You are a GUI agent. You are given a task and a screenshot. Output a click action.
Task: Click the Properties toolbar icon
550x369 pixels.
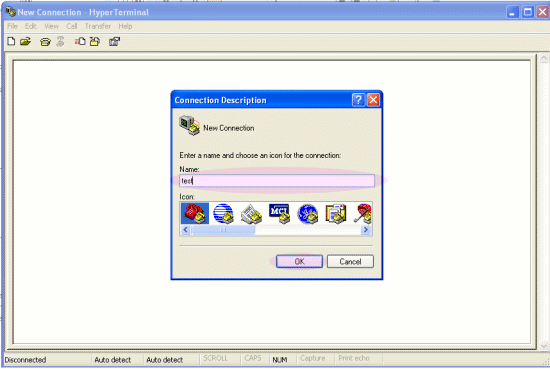click(x=114, y=41)
